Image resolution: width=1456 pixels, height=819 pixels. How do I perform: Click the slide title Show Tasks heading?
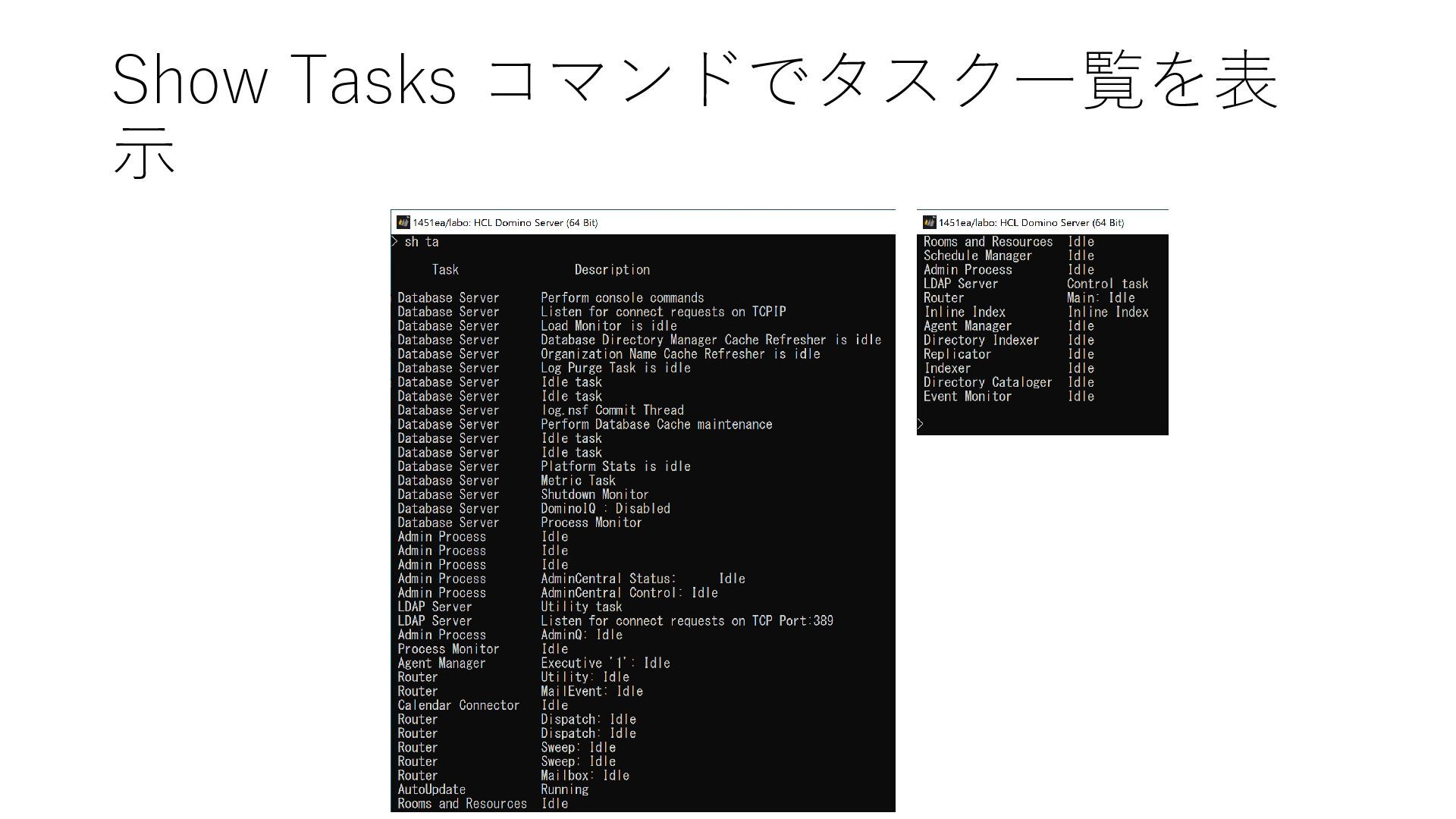(695, 80)
